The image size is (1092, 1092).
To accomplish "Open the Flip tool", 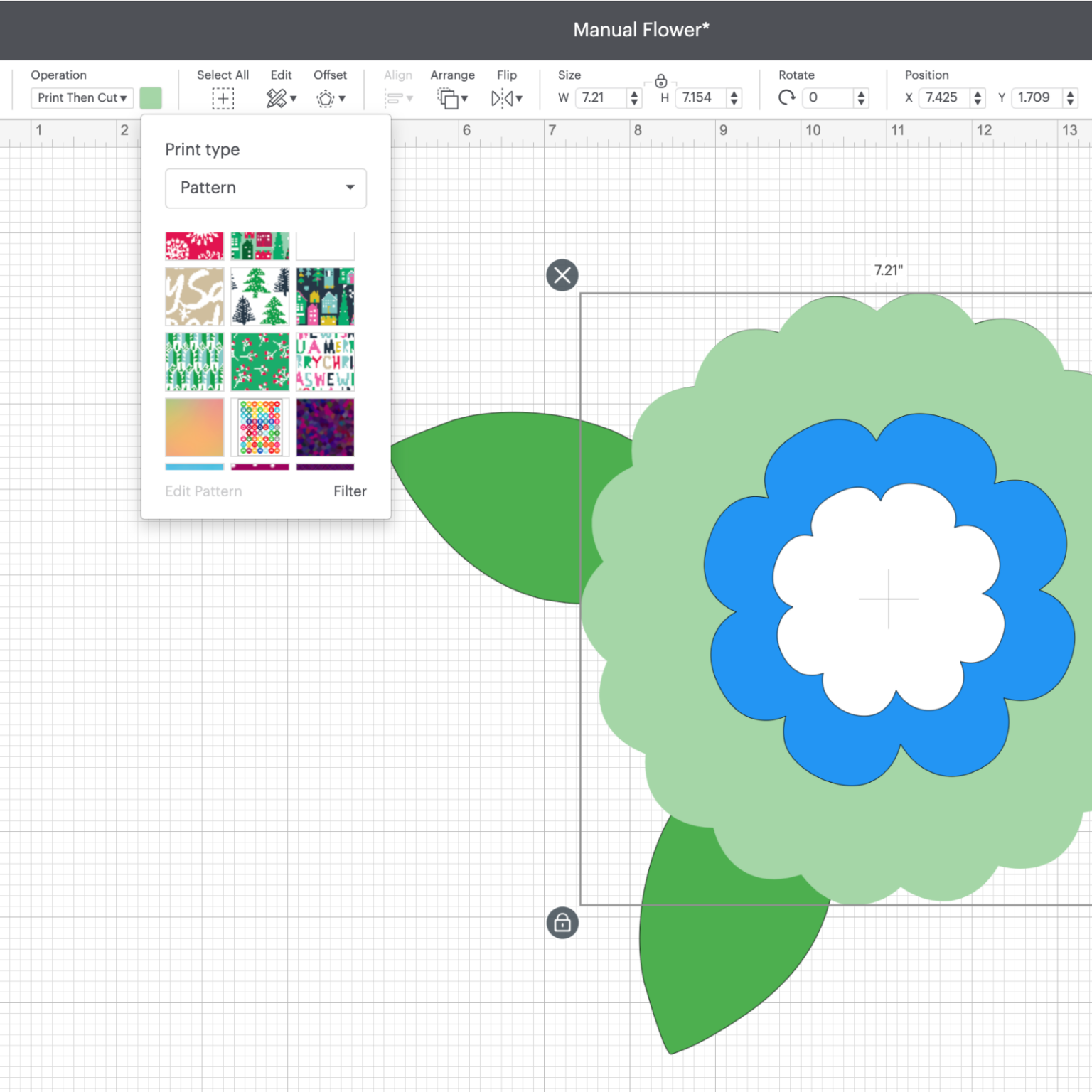I will tap(502, 98).
